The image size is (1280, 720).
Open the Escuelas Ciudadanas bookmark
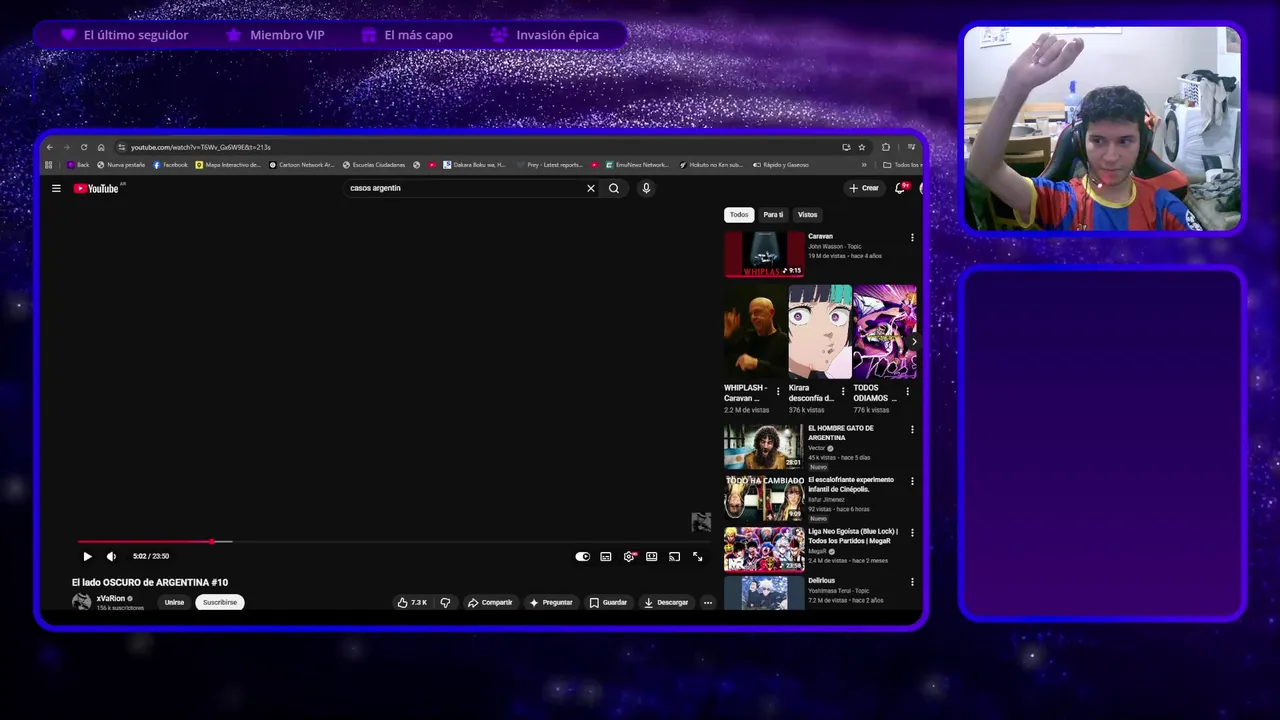point(374,165)
